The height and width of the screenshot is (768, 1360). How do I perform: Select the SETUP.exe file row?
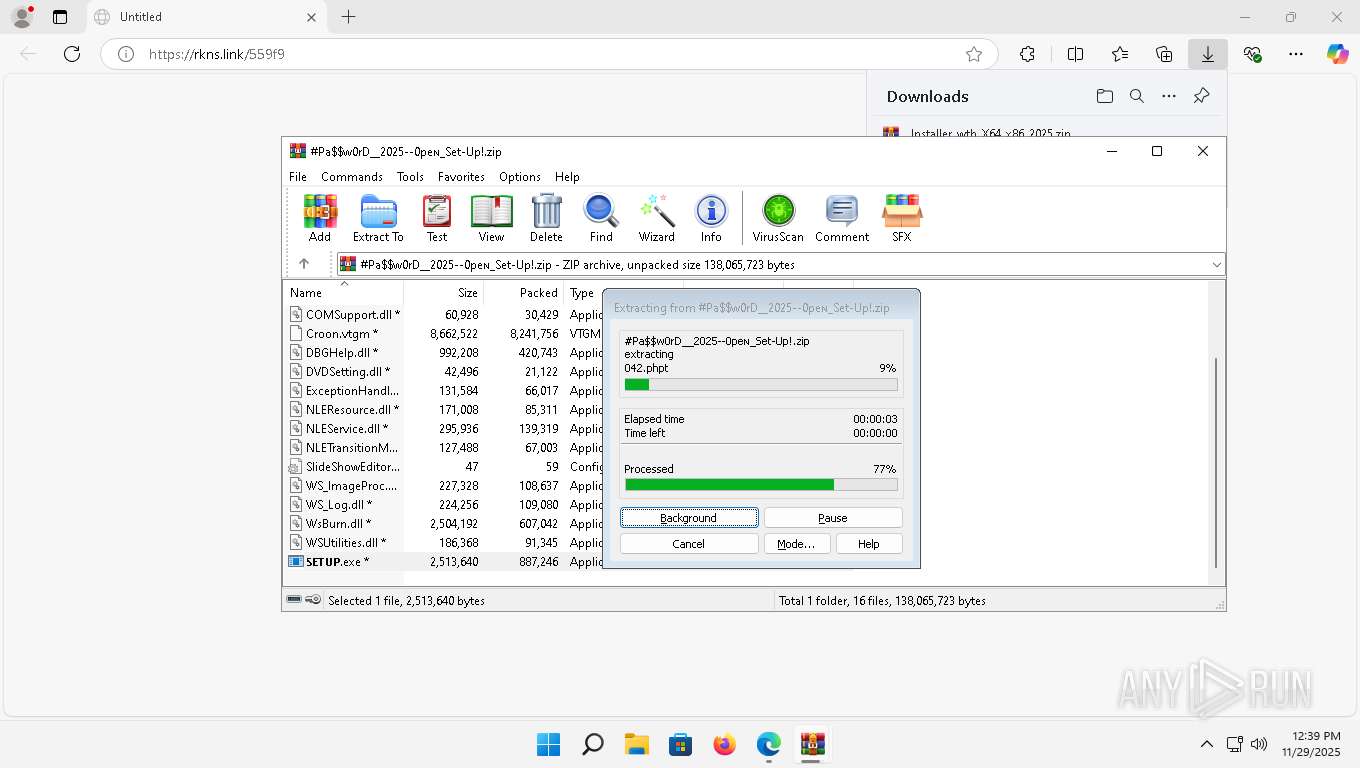coord(445,562)
